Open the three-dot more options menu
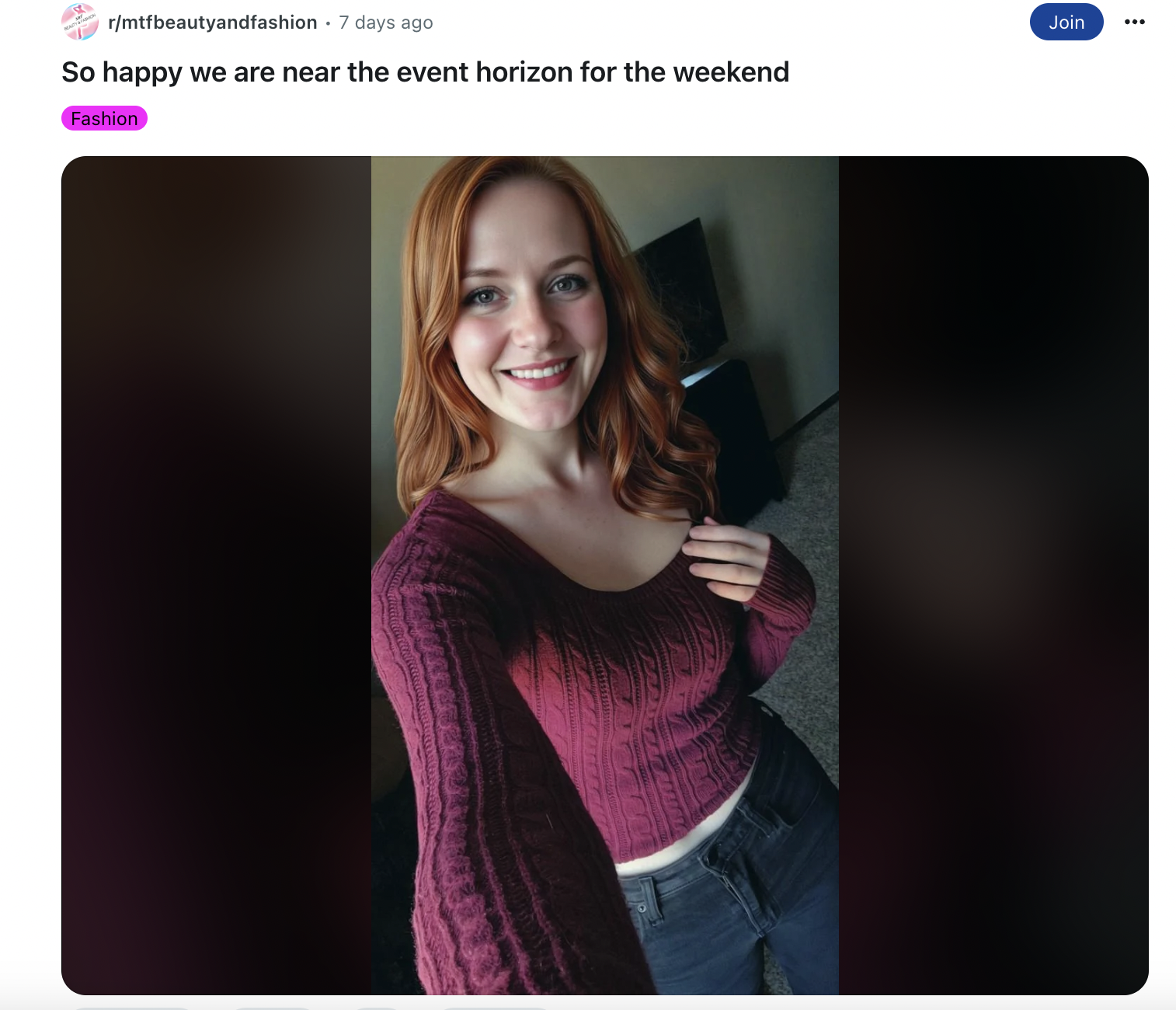 (x=1134, y=22)
